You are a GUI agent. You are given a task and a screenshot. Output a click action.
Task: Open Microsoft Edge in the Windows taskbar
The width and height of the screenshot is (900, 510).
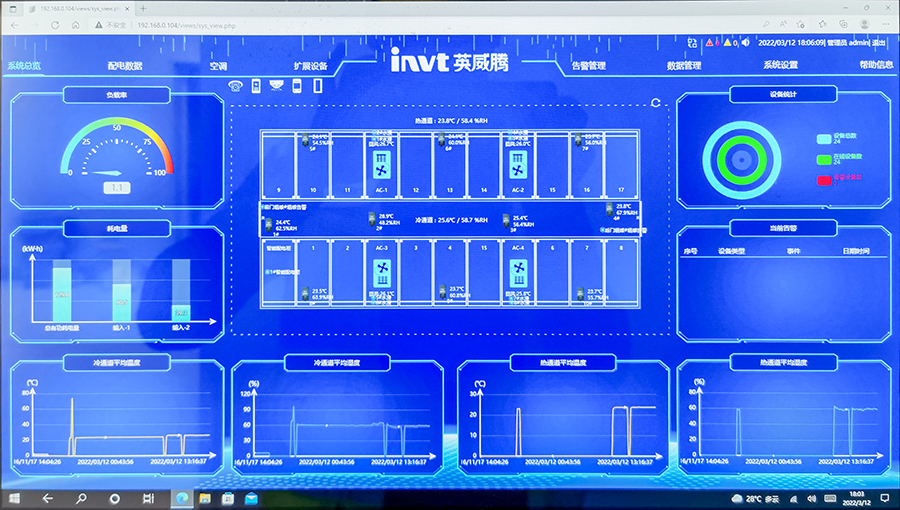tap(181, 498)
